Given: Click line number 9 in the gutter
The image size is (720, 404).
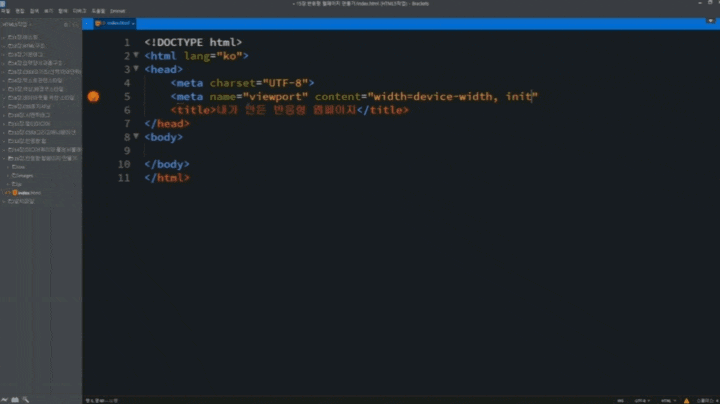Looking at the screenshot, I should (127, 151).
